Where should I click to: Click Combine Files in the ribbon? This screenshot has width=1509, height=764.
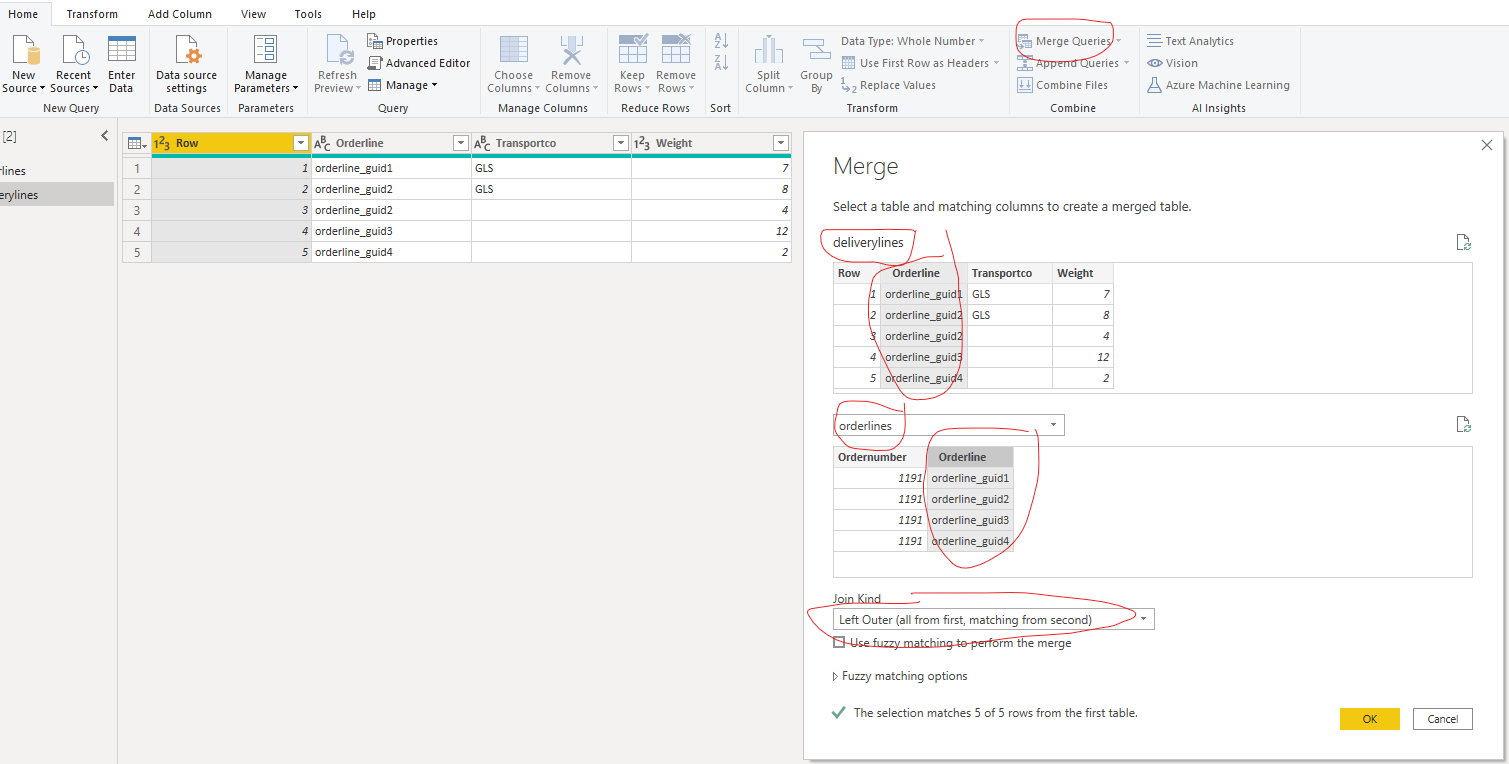tap(1062, 85)
